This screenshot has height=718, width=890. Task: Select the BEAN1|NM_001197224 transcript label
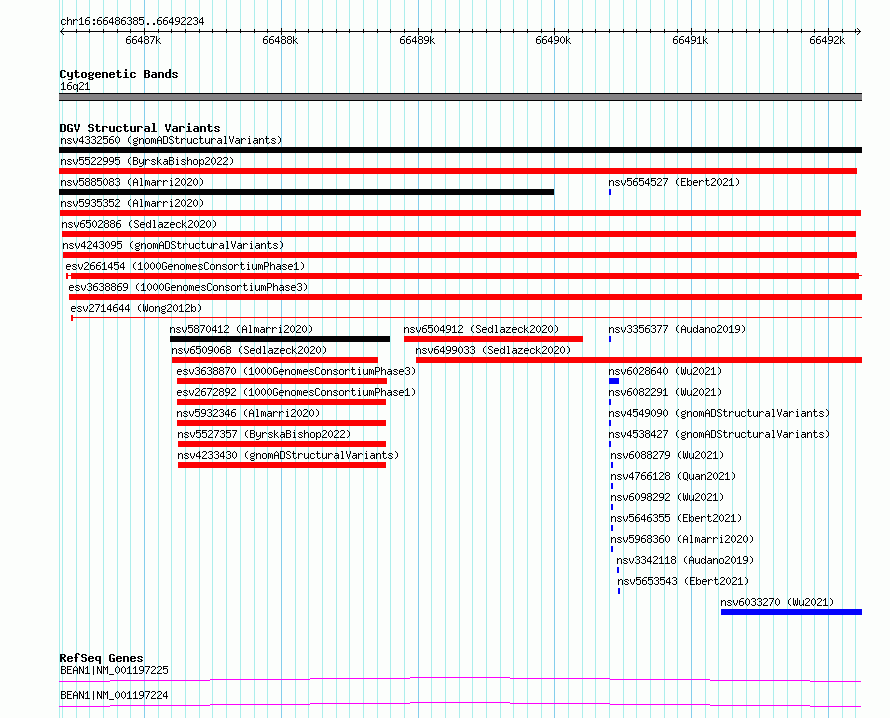point(114,695)
